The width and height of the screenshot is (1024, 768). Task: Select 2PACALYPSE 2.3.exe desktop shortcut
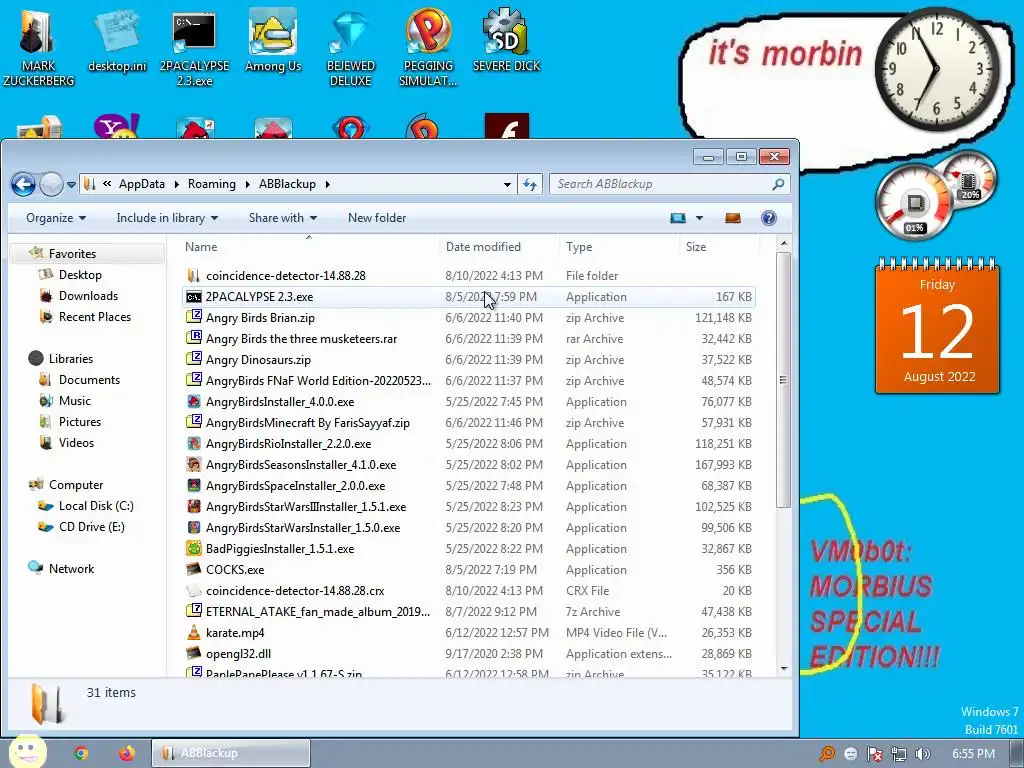[194, 47]
